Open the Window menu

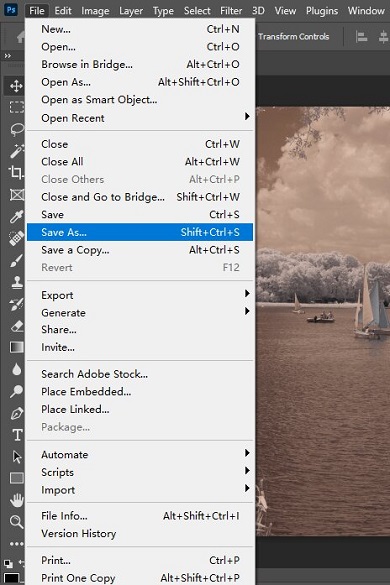366,10
